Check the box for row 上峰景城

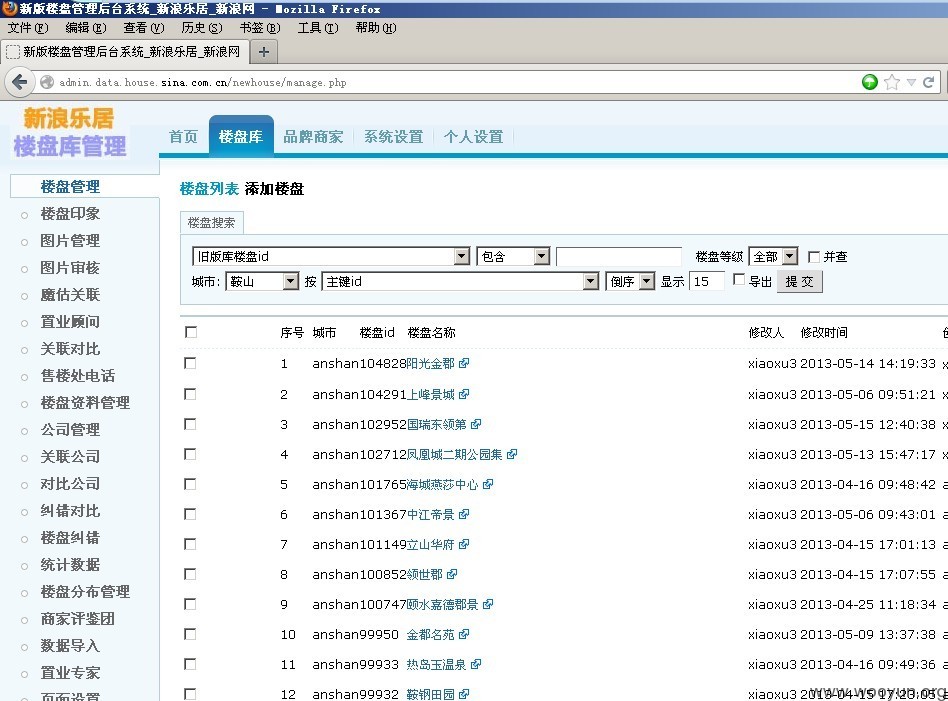190,394
